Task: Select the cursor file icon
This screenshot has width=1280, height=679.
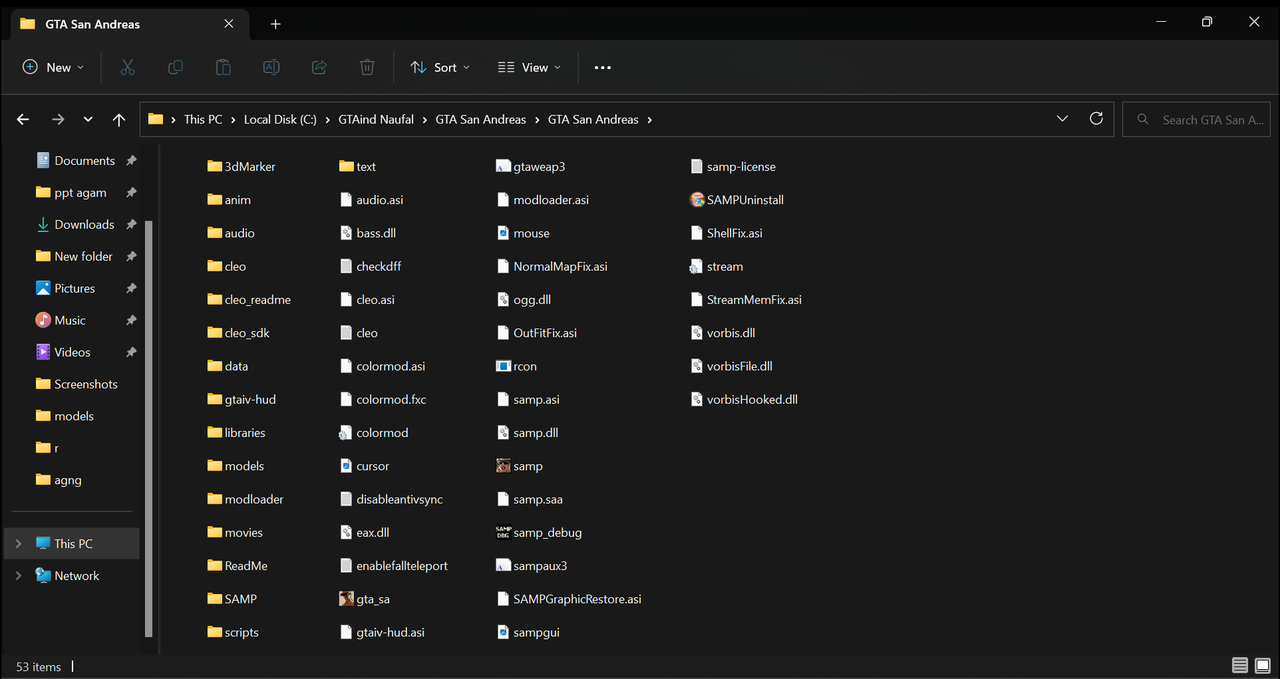Action: 347,466
